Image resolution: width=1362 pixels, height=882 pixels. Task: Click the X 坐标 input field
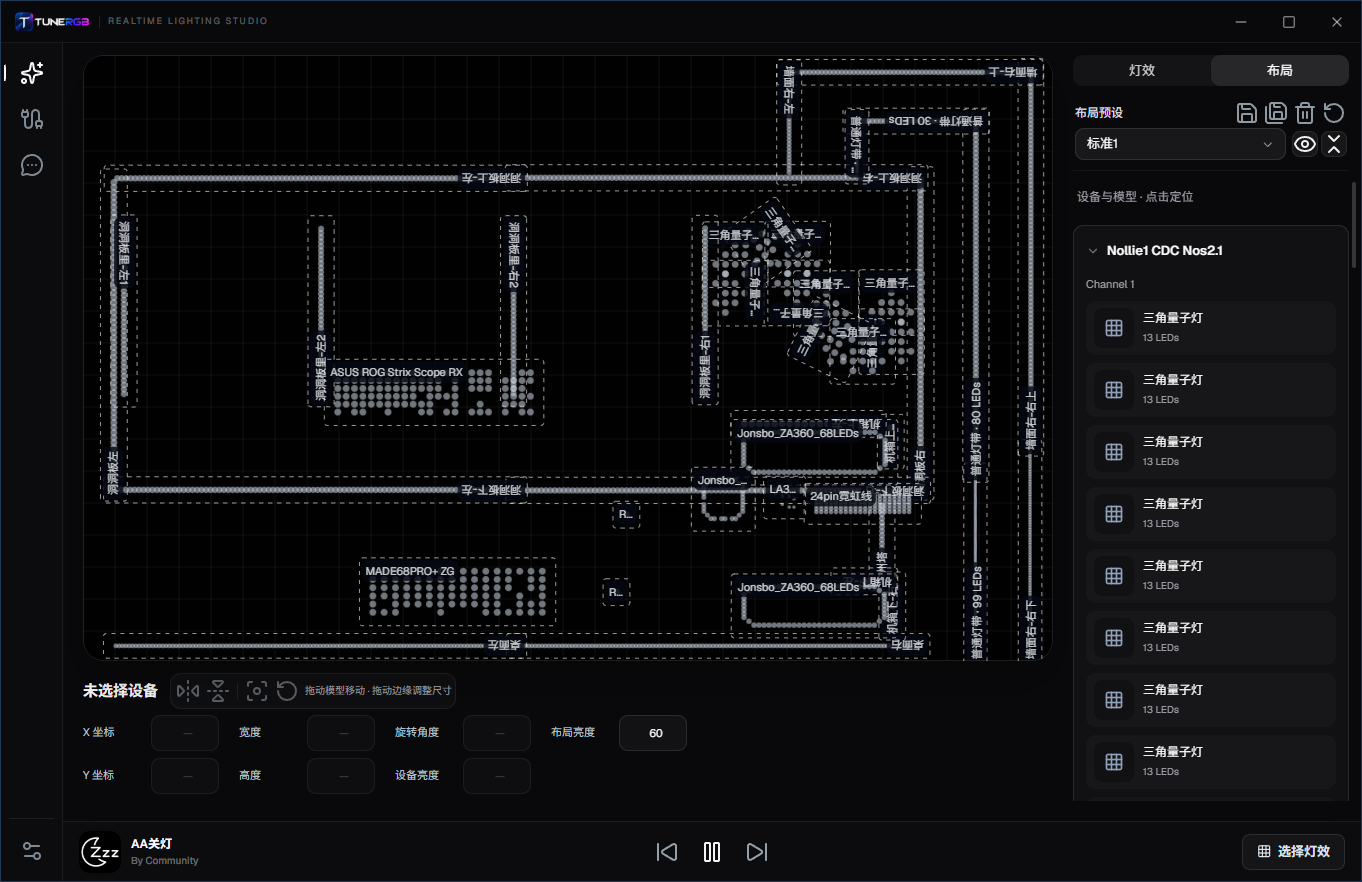[x=185, y=733]
